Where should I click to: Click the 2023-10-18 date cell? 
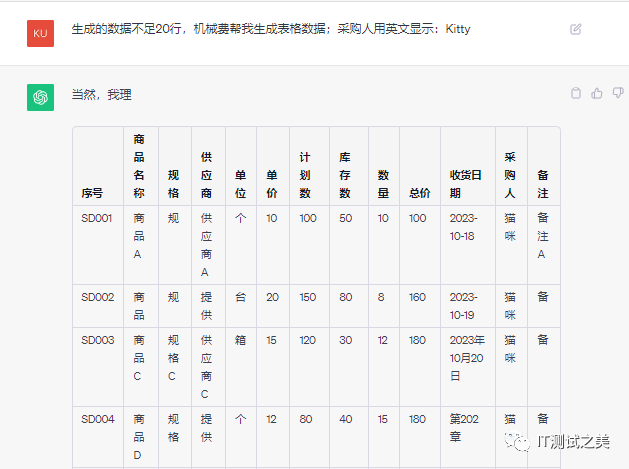[463, 226]
